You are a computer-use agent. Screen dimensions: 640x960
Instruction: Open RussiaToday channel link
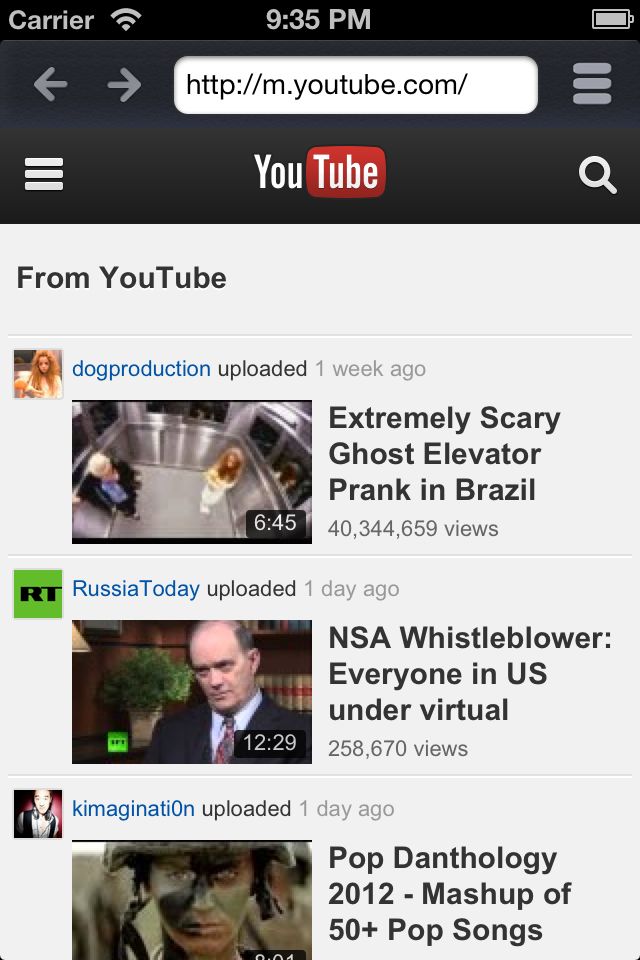click(136, 588)
